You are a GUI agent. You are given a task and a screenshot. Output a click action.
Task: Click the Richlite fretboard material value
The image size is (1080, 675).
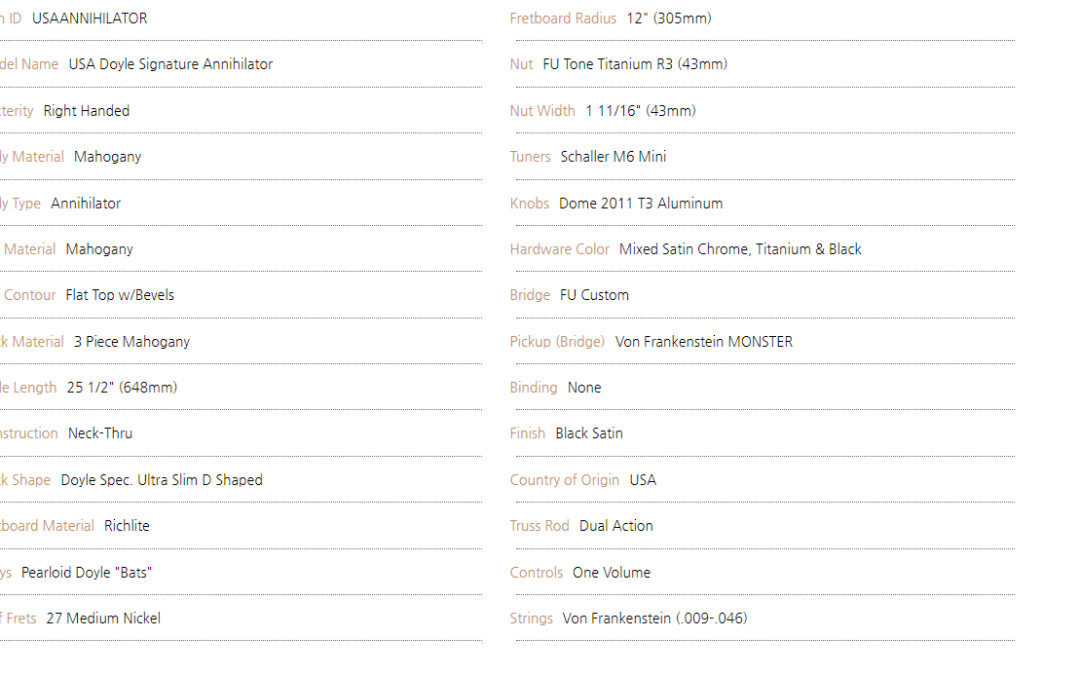127,526
